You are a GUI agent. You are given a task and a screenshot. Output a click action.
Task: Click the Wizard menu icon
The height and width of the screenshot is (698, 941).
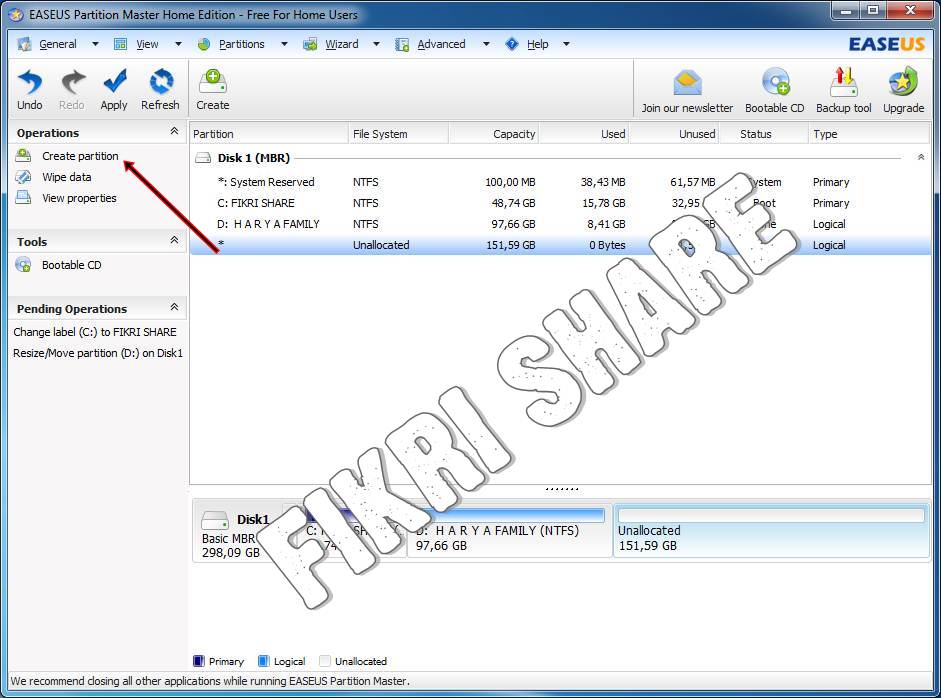310,44
